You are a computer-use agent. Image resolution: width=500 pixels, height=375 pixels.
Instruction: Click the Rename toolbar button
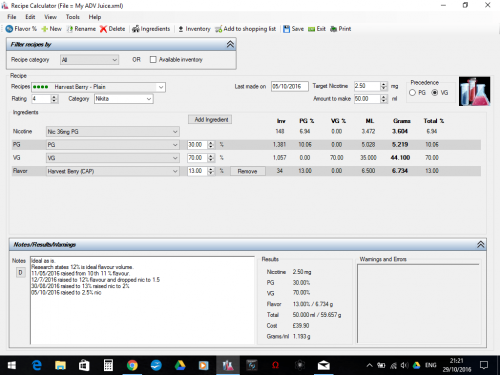click(81, 29)
